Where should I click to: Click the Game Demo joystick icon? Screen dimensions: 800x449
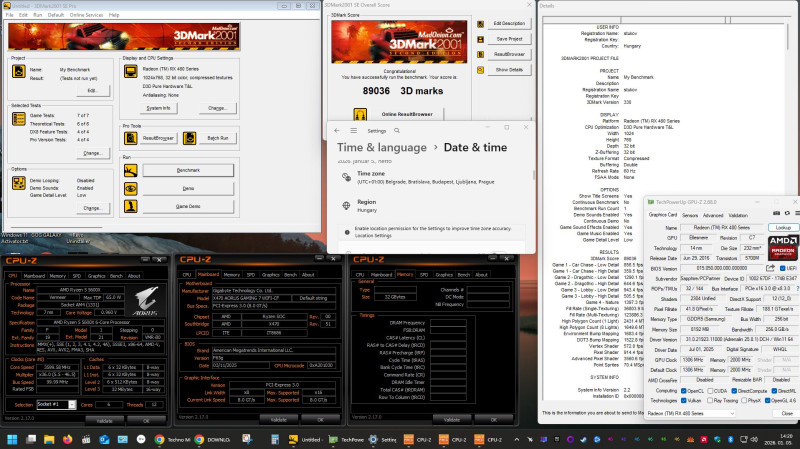pos(131,206)
